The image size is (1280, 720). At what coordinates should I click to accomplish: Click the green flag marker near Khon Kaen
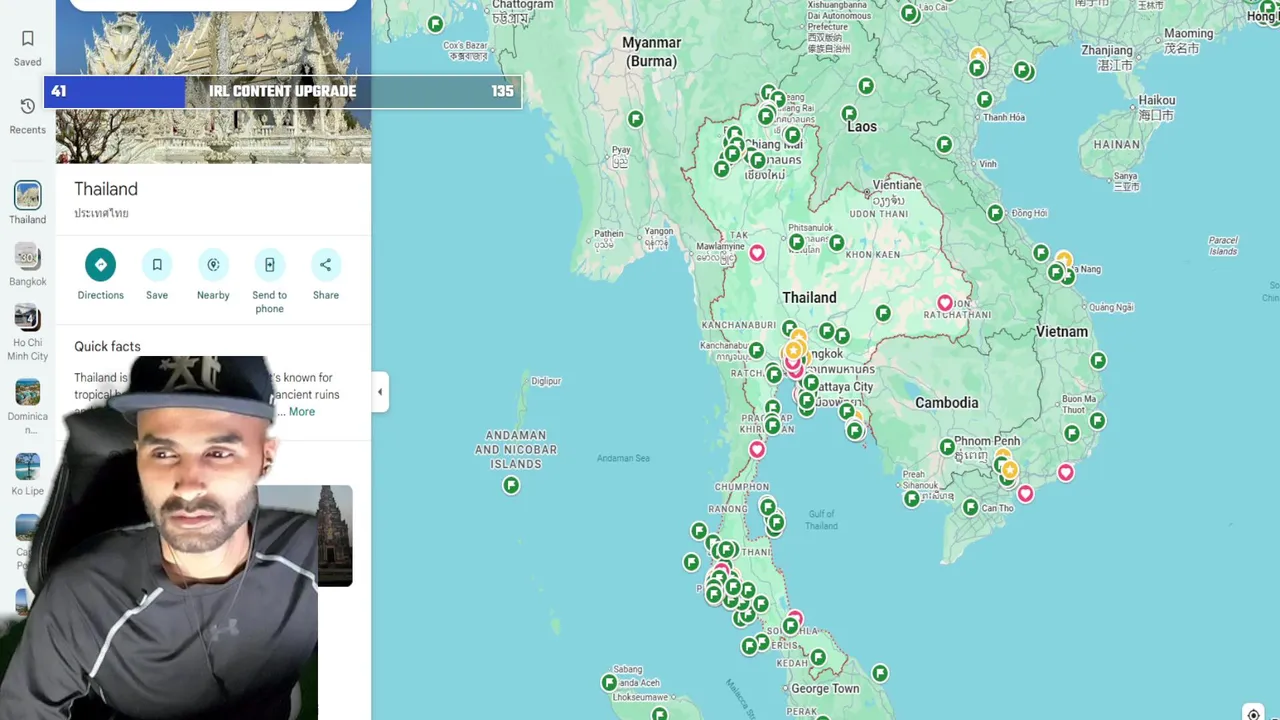pos(837,242)
